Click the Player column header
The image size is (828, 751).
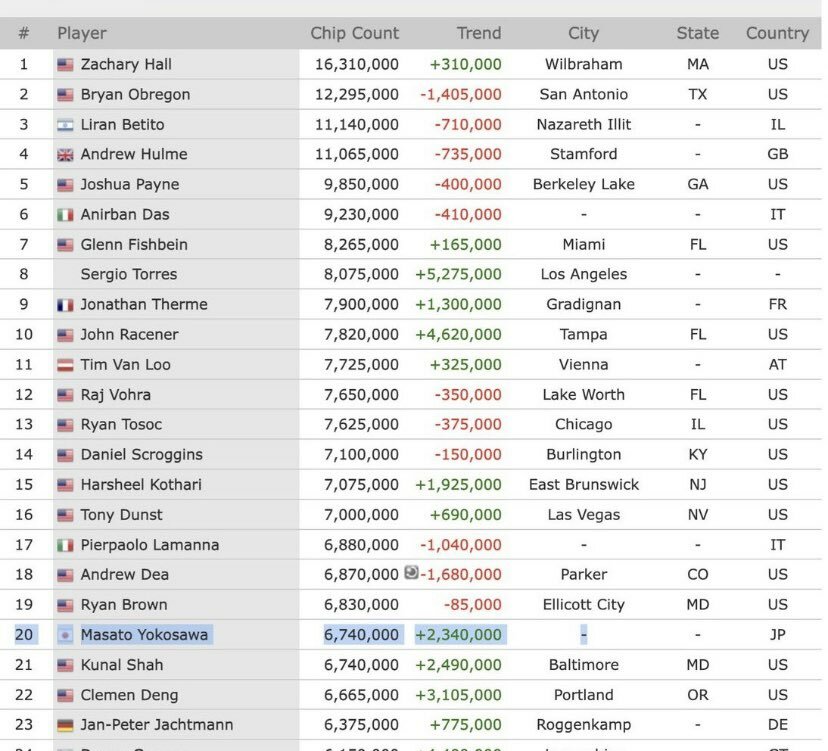tap(82, 33)
